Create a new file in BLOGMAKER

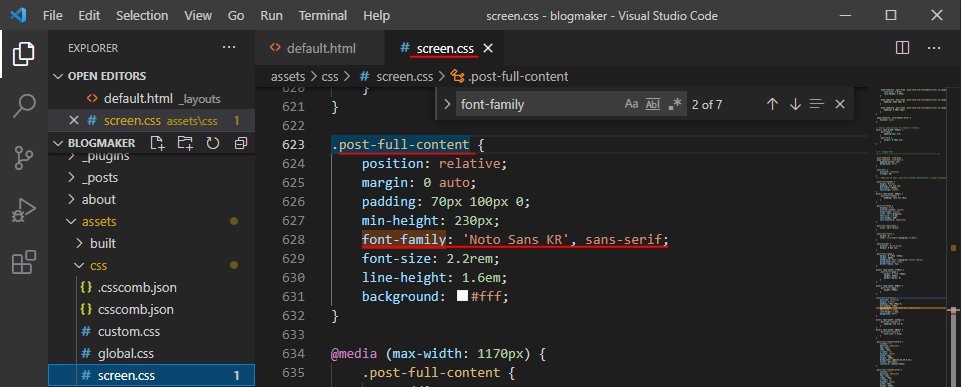pos(158,143)
